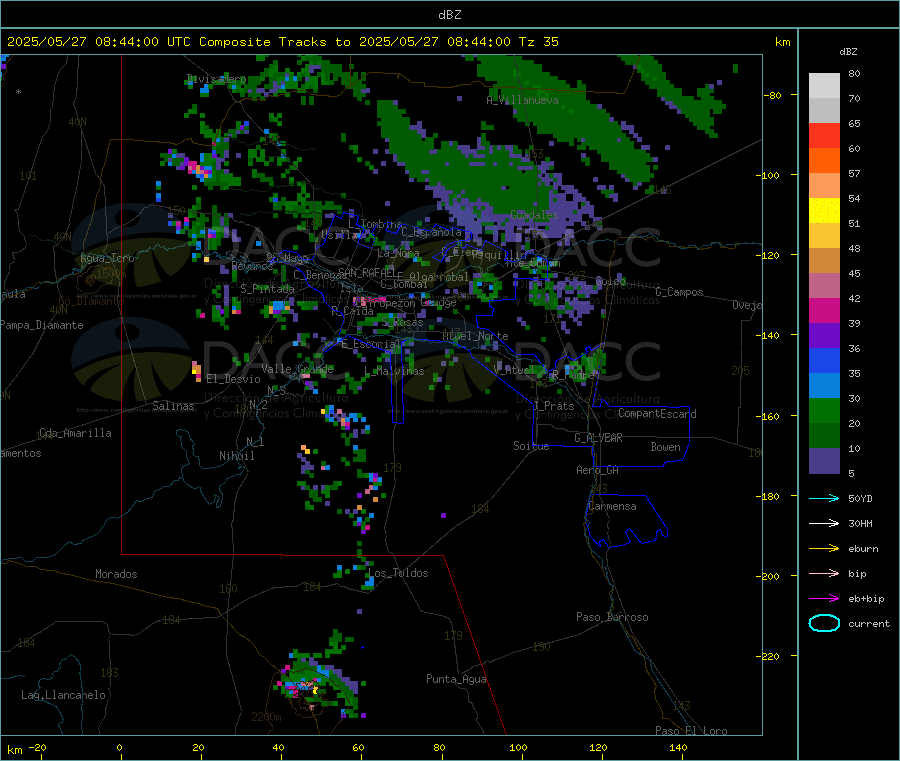Screen dimensions: 900x761
Task: Click the 'Lag.Llancanelo' map label
Action: point(63,695)
